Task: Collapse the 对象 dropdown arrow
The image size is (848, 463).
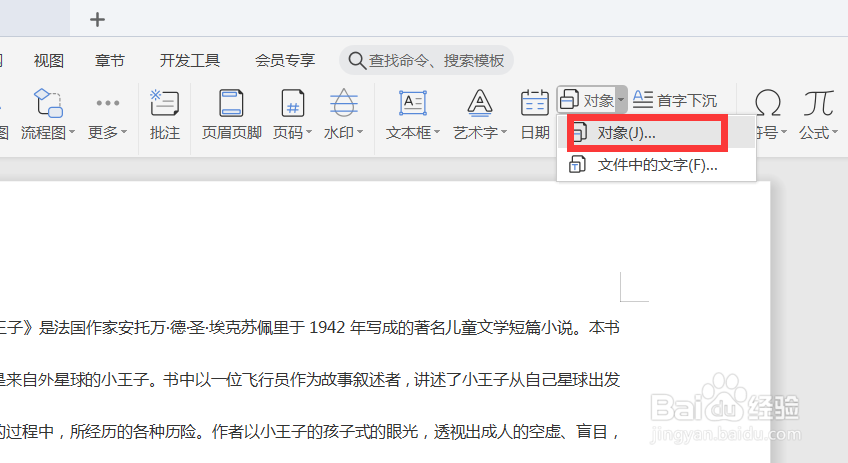Action: [621, 100]
